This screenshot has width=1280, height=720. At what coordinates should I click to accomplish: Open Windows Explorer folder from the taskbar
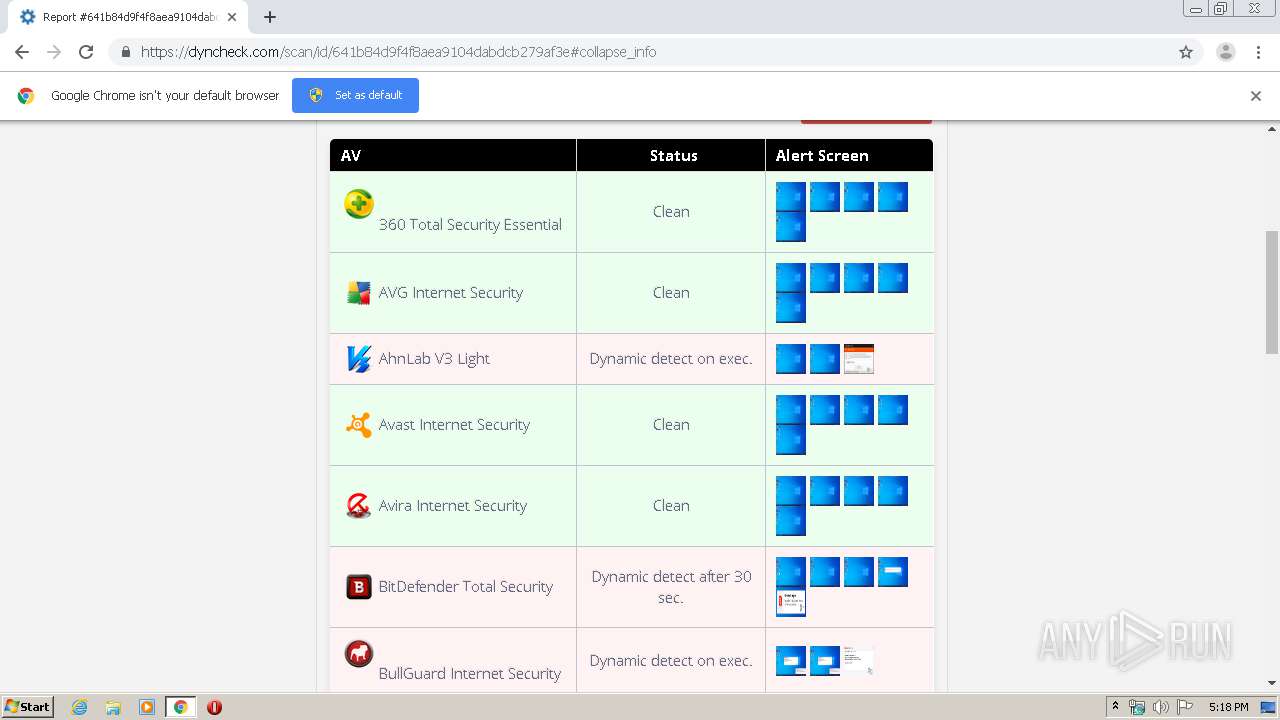[113, 707]
